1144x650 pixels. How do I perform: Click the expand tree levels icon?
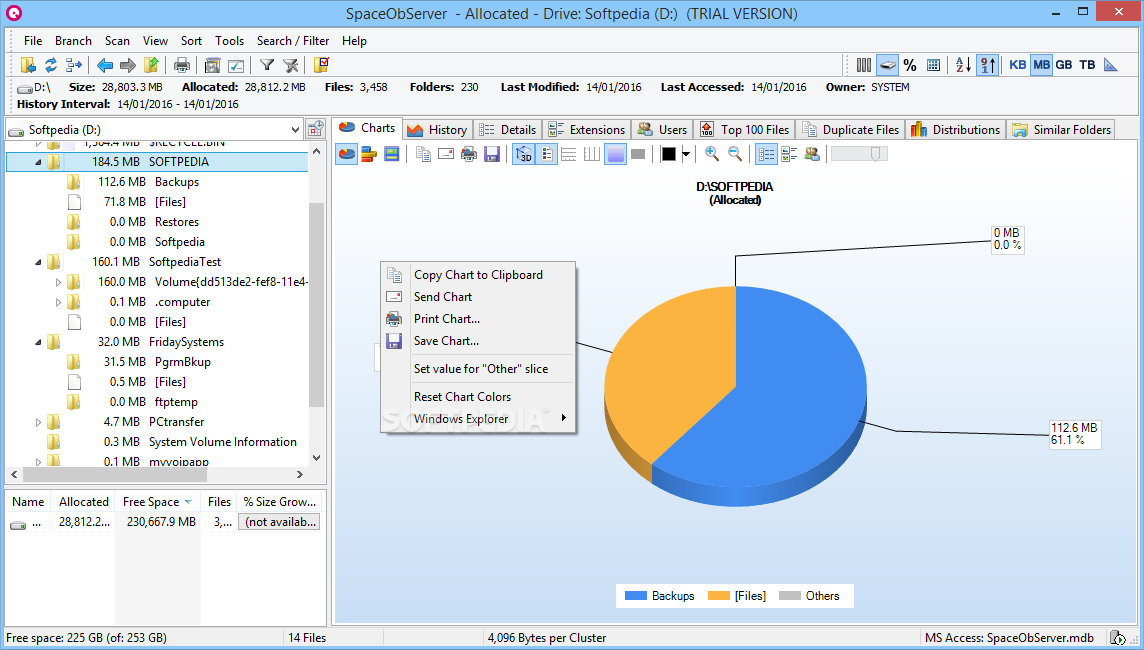74,65
